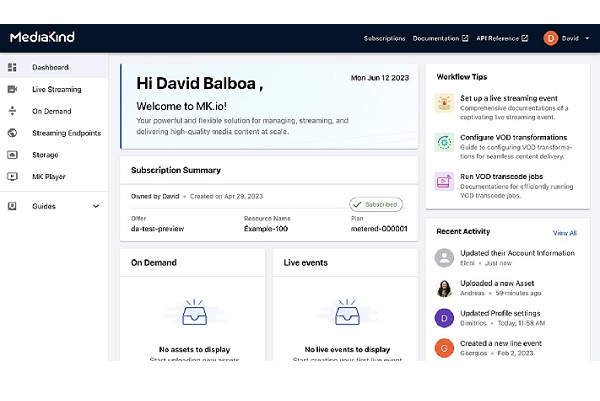Click 'Updated their Account Information' activity
Viewport: 600px width, 401px height.
click(x=517, y=253)
